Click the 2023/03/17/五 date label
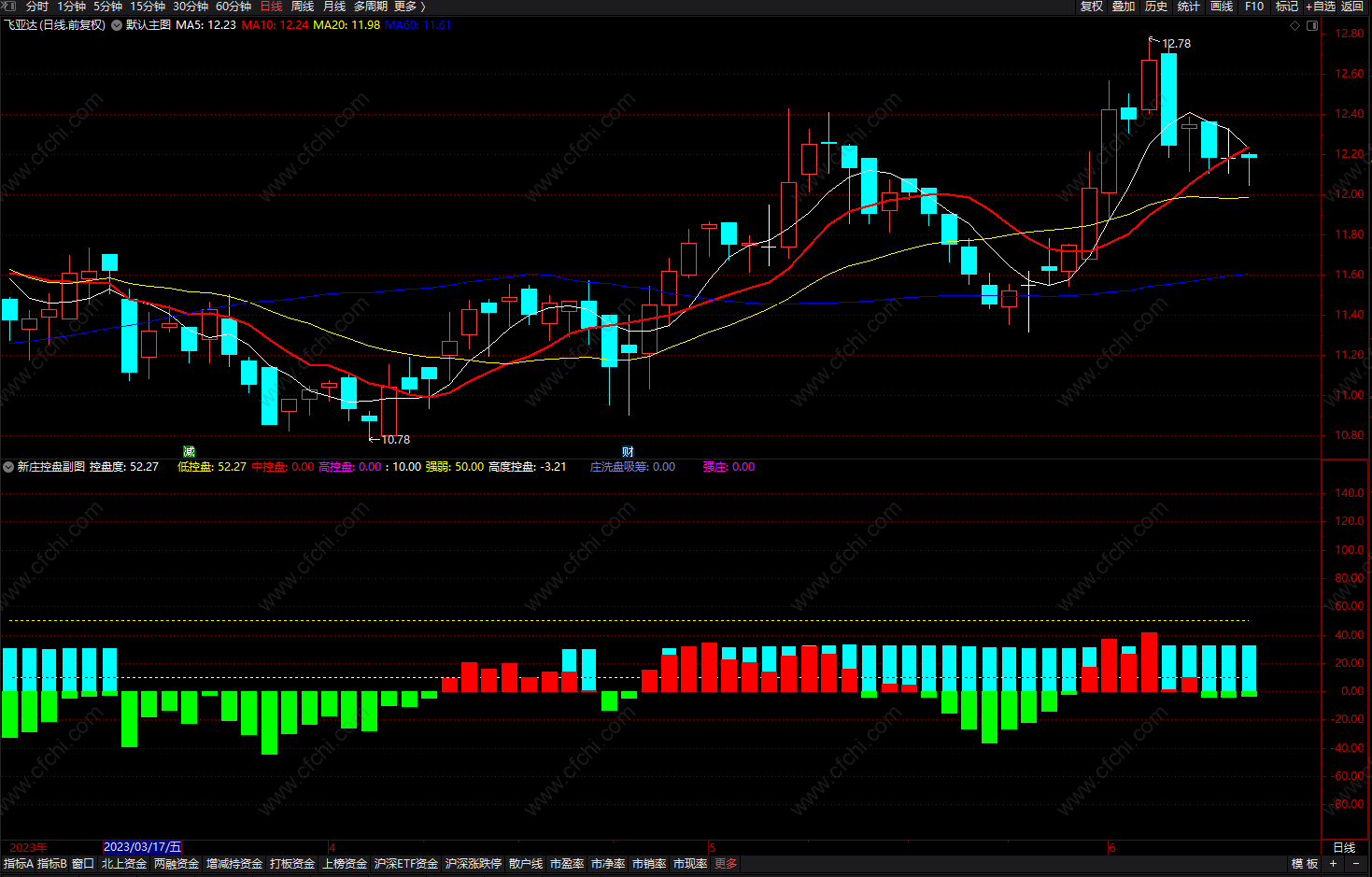This screenshot has width=1372, height=877. click(x=142, y=847)
